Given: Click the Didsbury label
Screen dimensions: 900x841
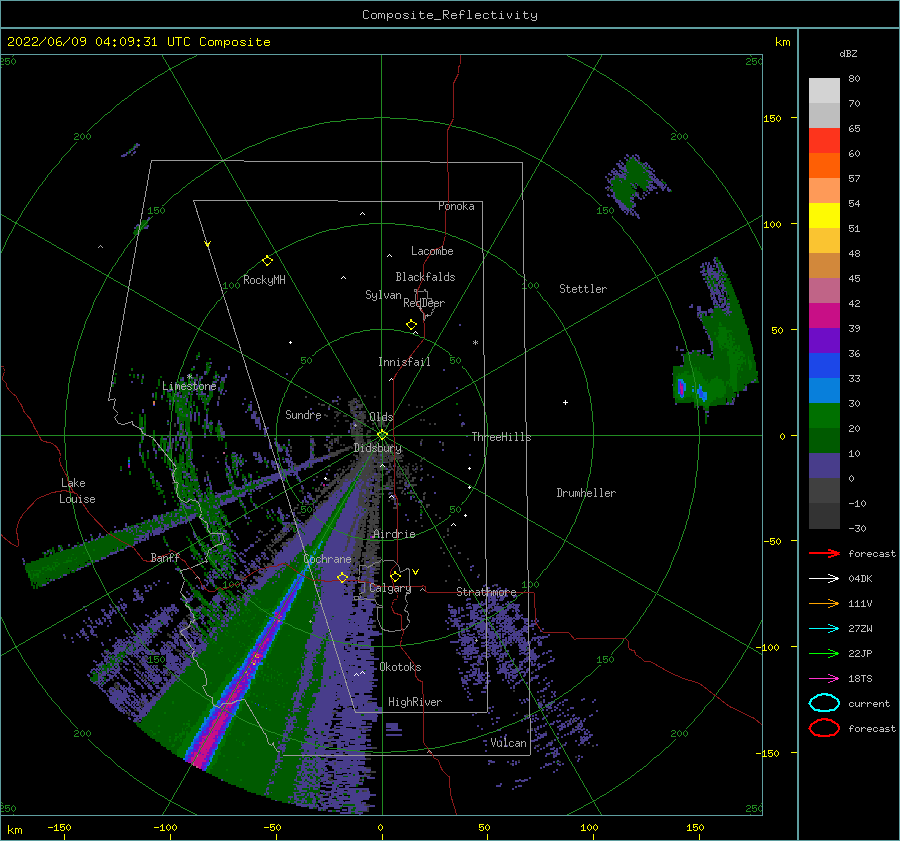Looking at the screenshot, I should (377, 448).
